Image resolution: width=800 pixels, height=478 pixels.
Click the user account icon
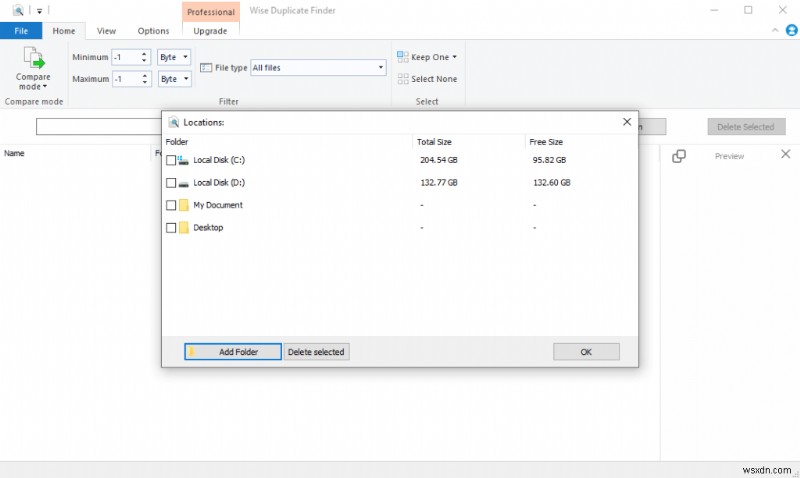click(791, 31)
